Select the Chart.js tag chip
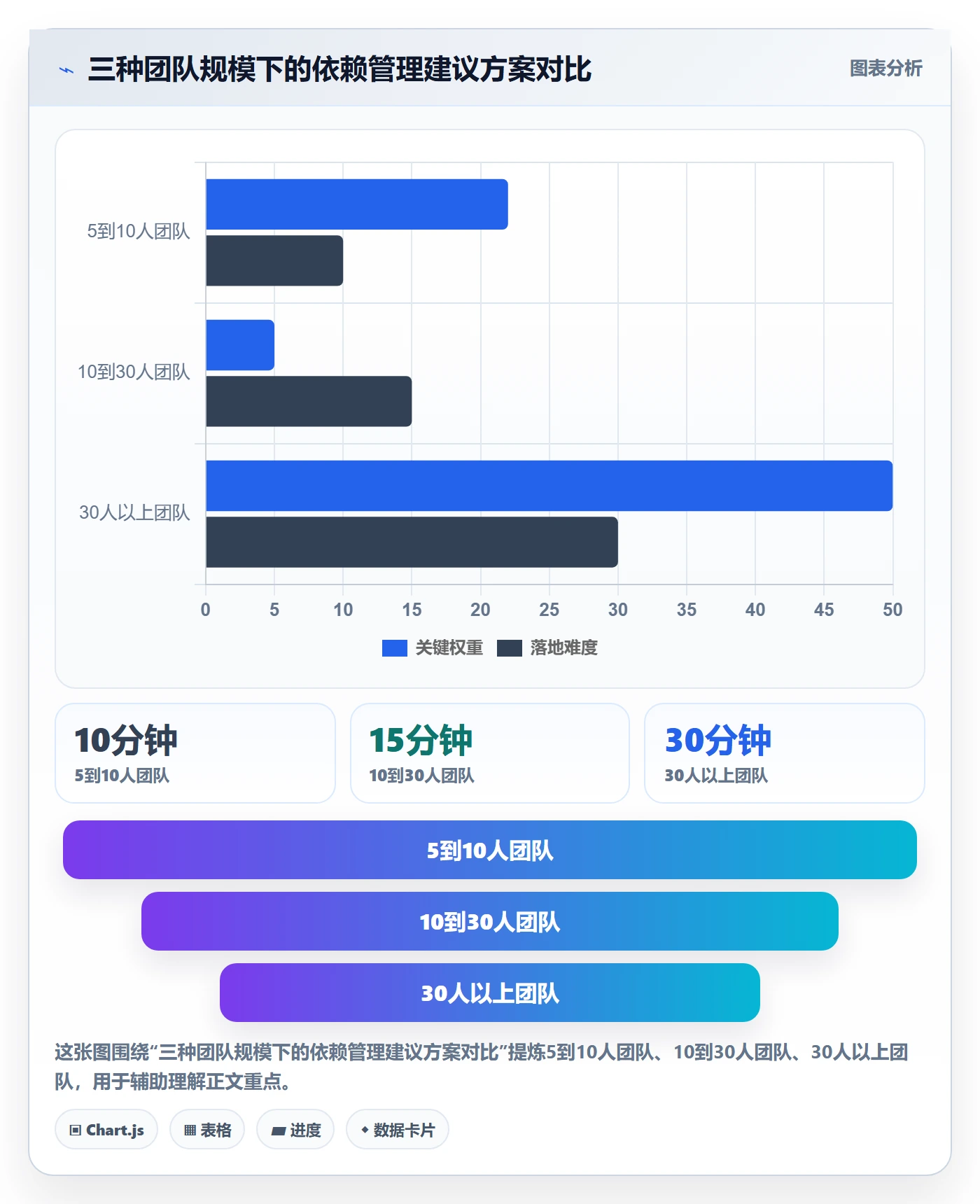Image resolution: width=980 pixels, height=1204 pixels. coord(106,1130)
